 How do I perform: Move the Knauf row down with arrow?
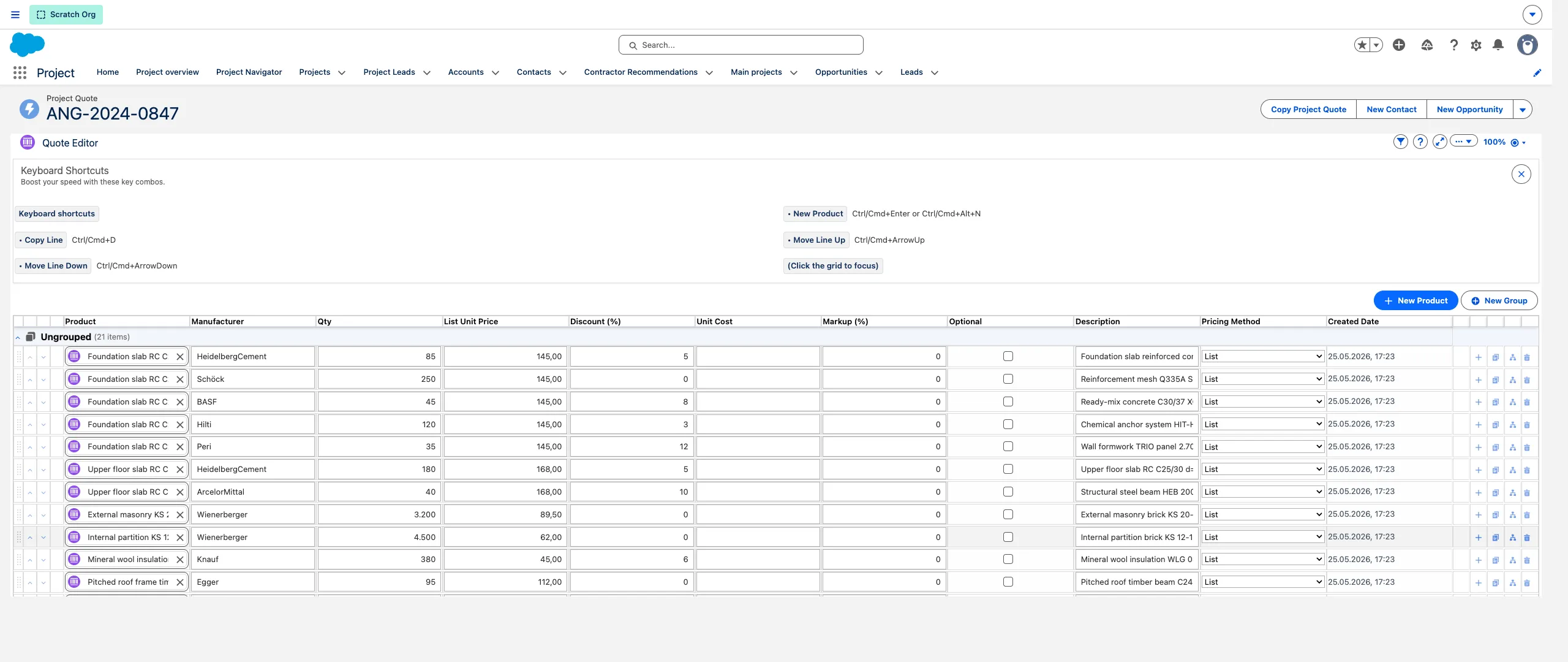point(43,560)
